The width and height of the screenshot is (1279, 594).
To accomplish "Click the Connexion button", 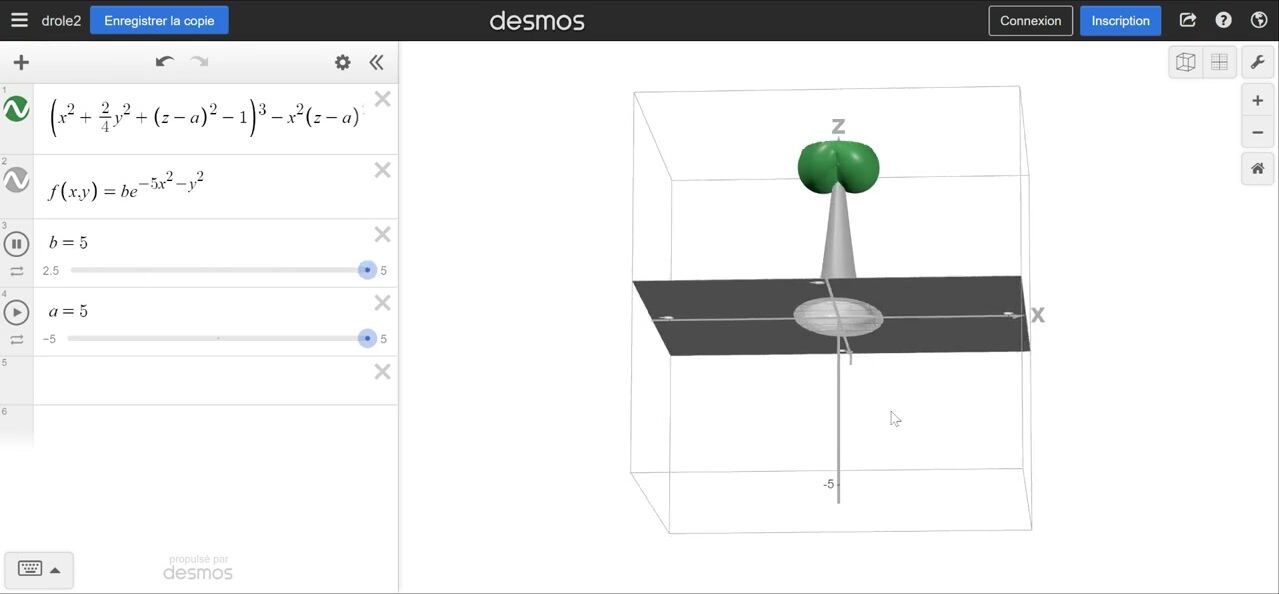I will pyautogui.click(x=1030, y=21).
